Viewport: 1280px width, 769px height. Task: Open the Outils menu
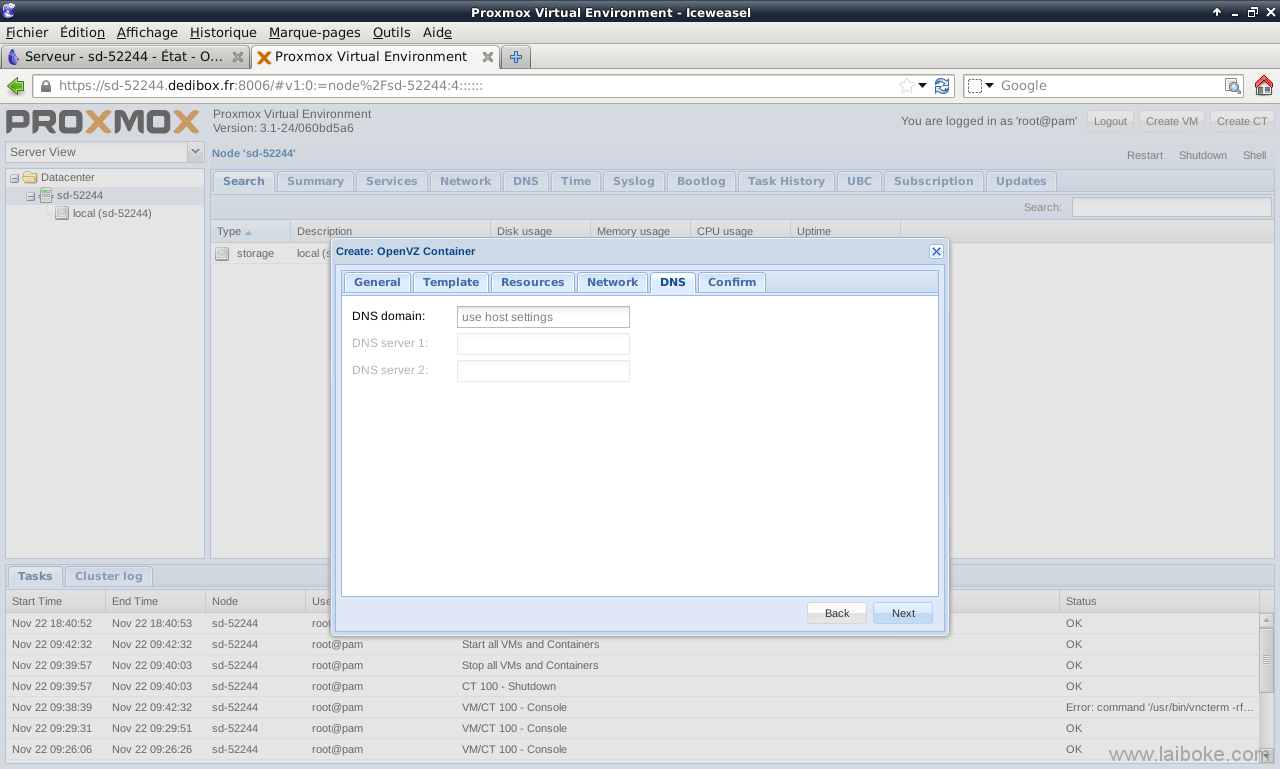(x=391, y=32)
